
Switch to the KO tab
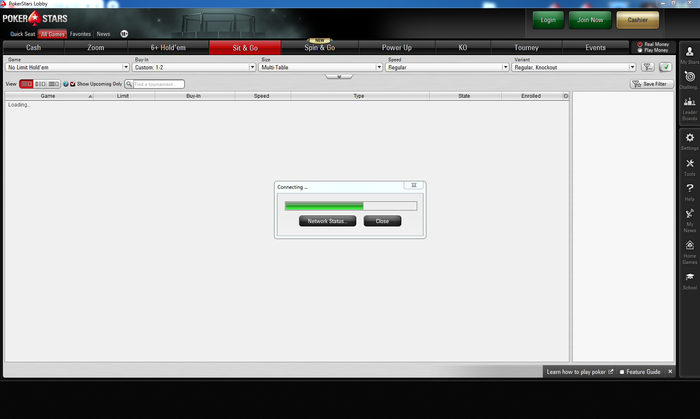tap(463, 47)
